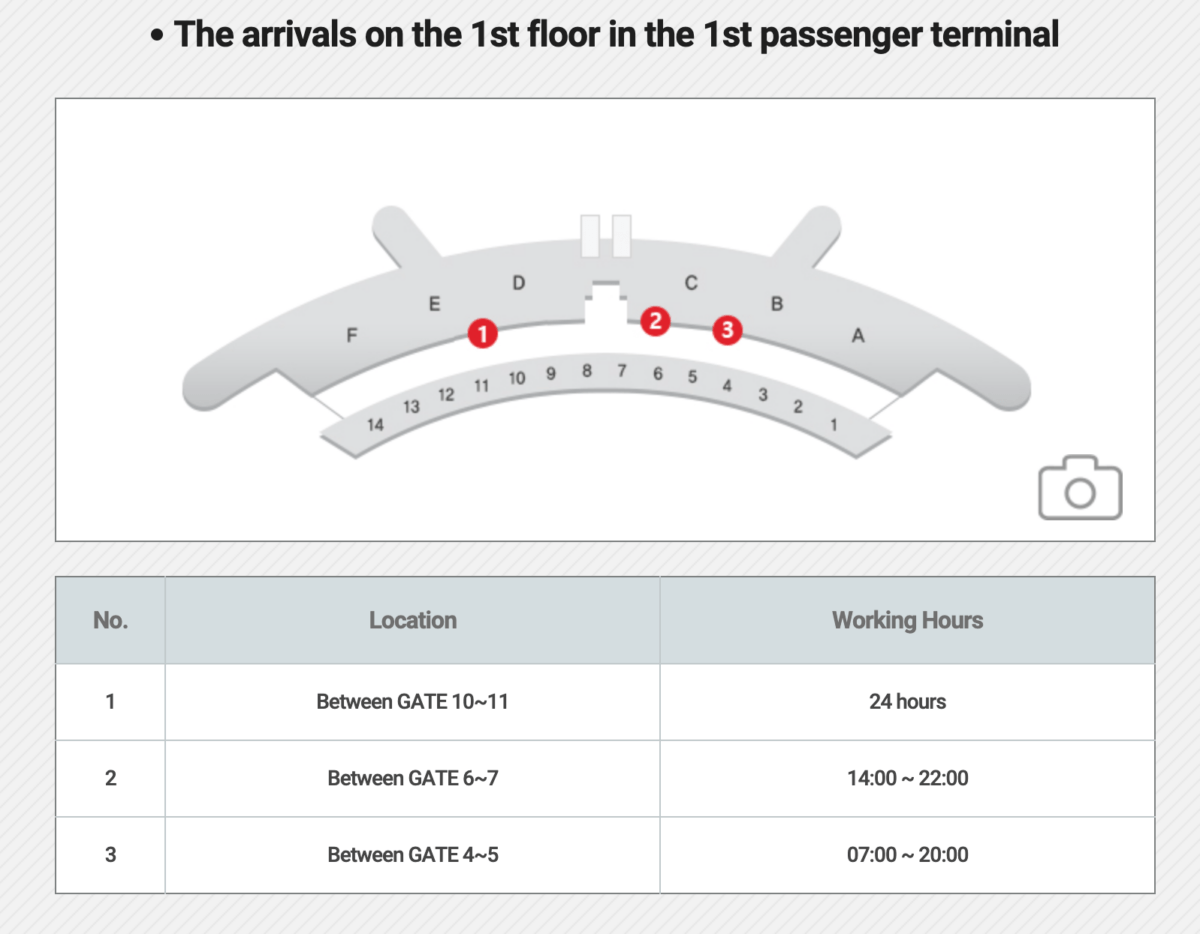
Task: Select red marker 1 on the terminal map
Action: pos(483,334)
